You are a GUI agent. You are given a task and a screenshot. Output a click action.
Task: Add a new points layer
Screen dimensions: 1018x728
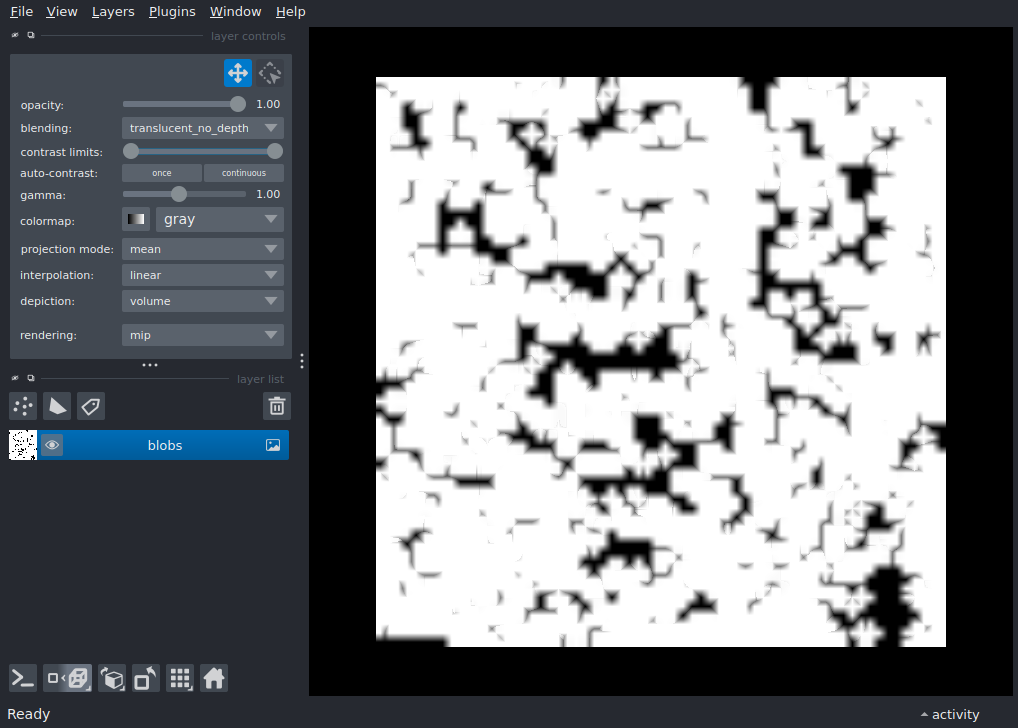(x=22, y=406)
